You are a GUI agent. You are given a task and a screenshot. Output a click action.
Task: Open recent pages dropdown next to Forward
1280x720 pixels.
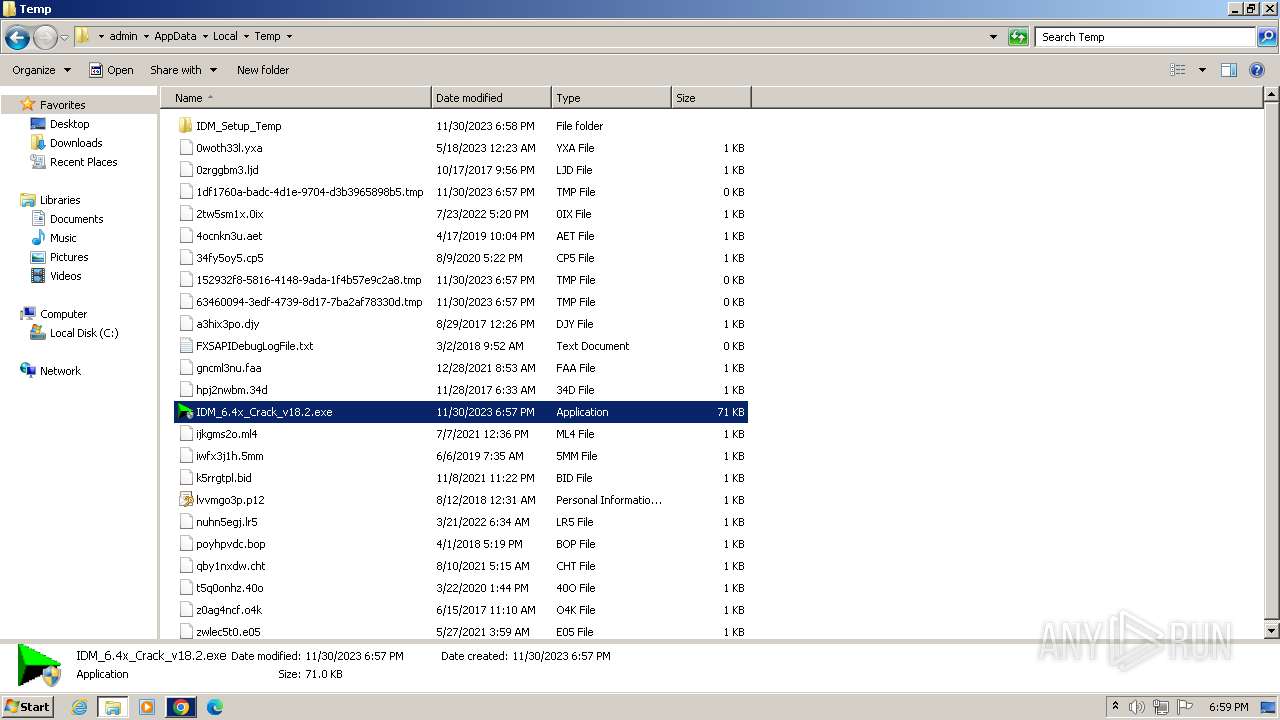pos(64,37)
